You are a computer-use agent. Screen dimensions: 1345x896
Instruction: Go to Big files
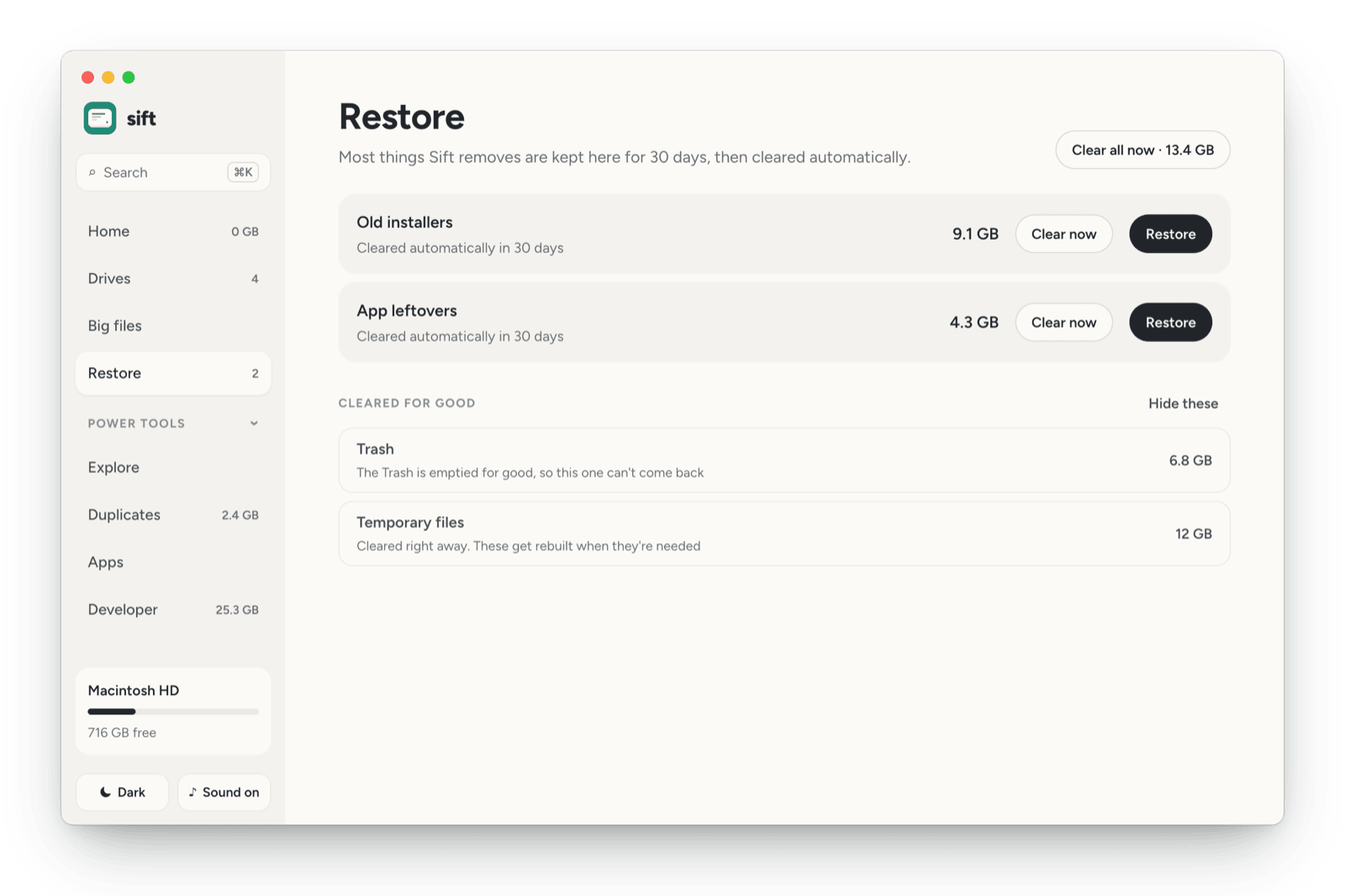[173, 325]
